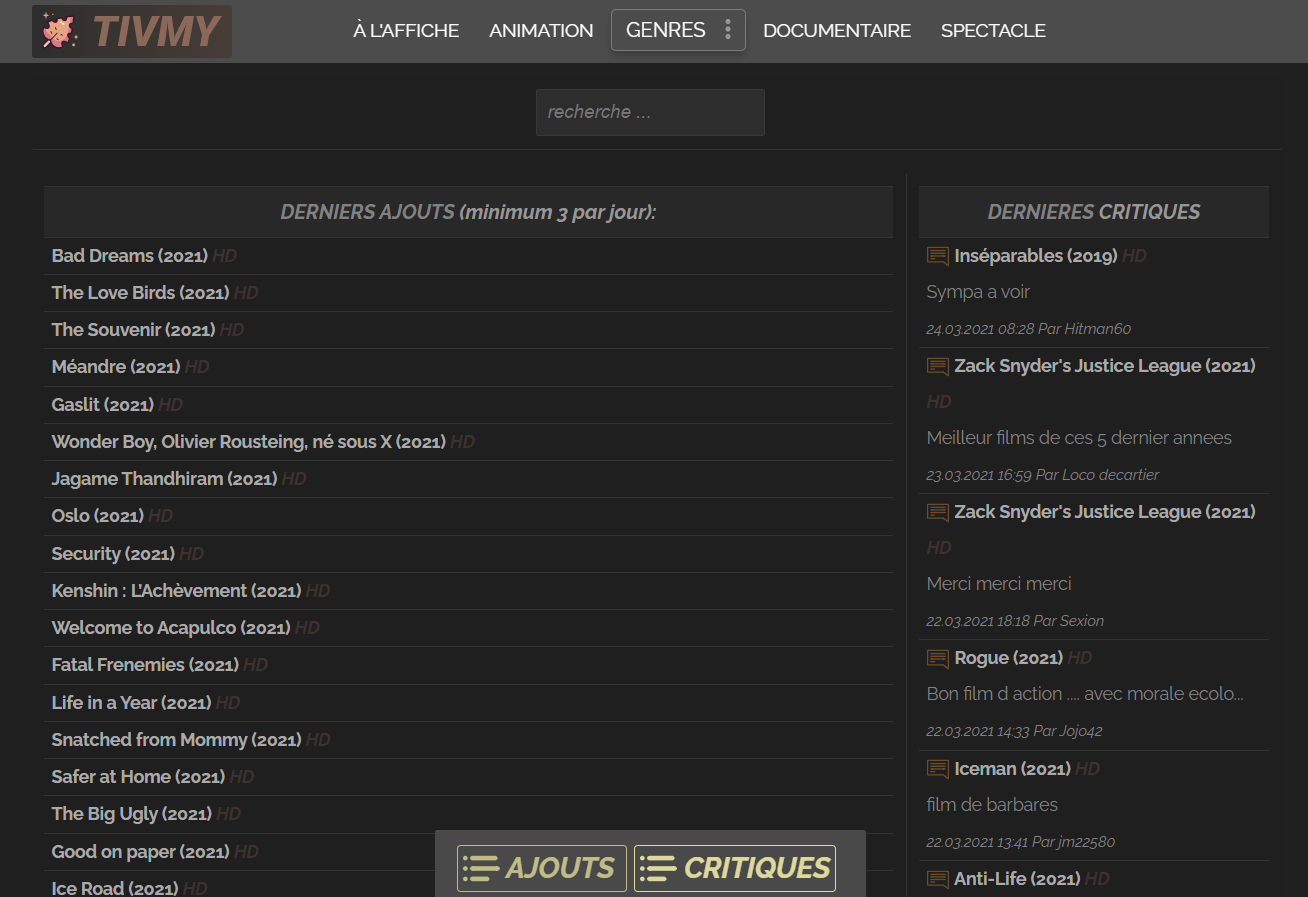This screenshot has height=897, width=1308.
Task: Click the recherche search field
Action: pos(650,112)
